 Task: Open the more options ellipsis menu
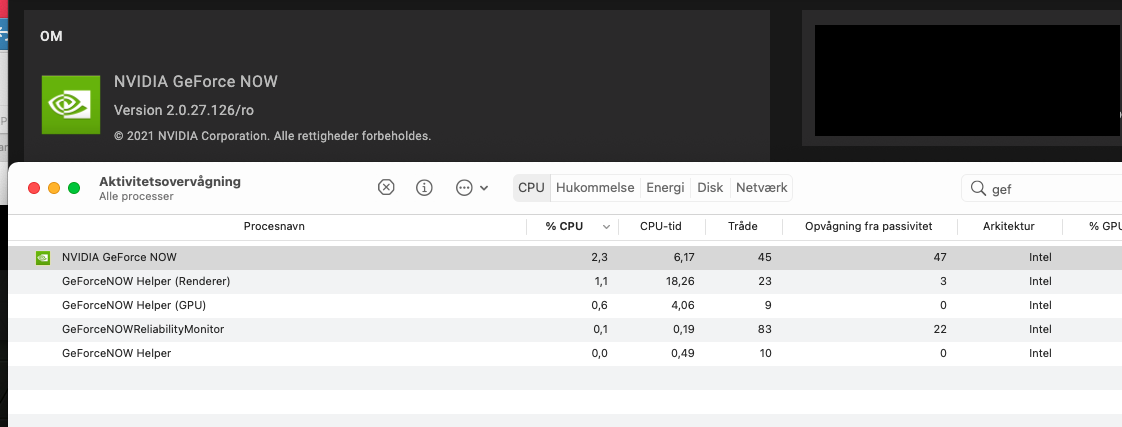[472, 188]
